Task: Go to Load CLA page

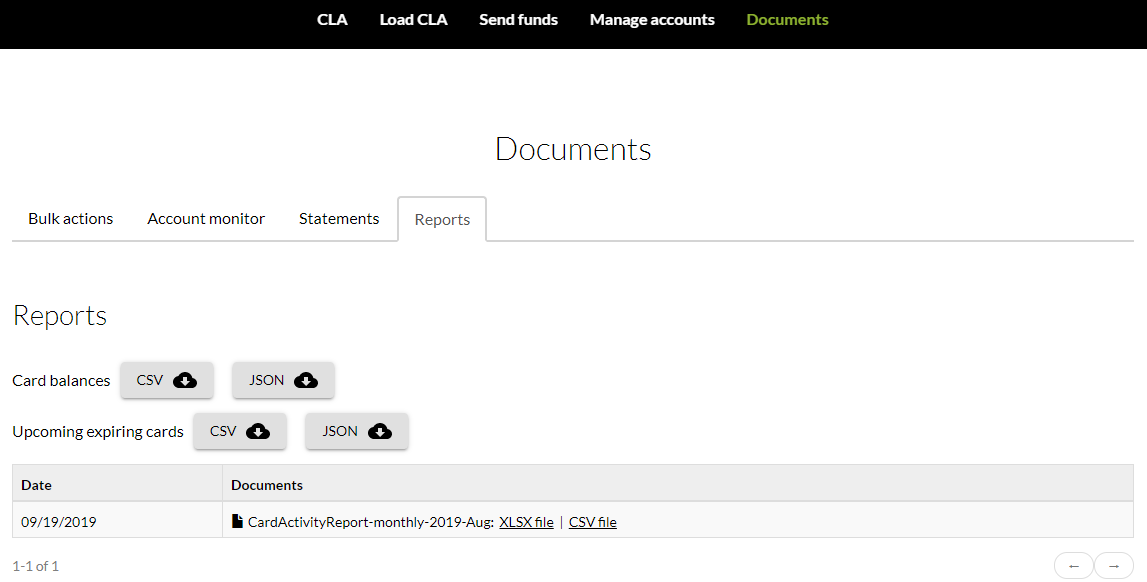Action: pos(413,20)
